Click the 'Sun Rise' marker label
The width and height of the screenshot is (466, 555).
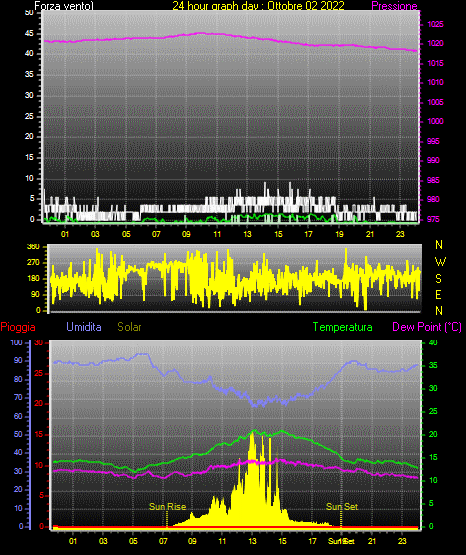click(167, 507)
